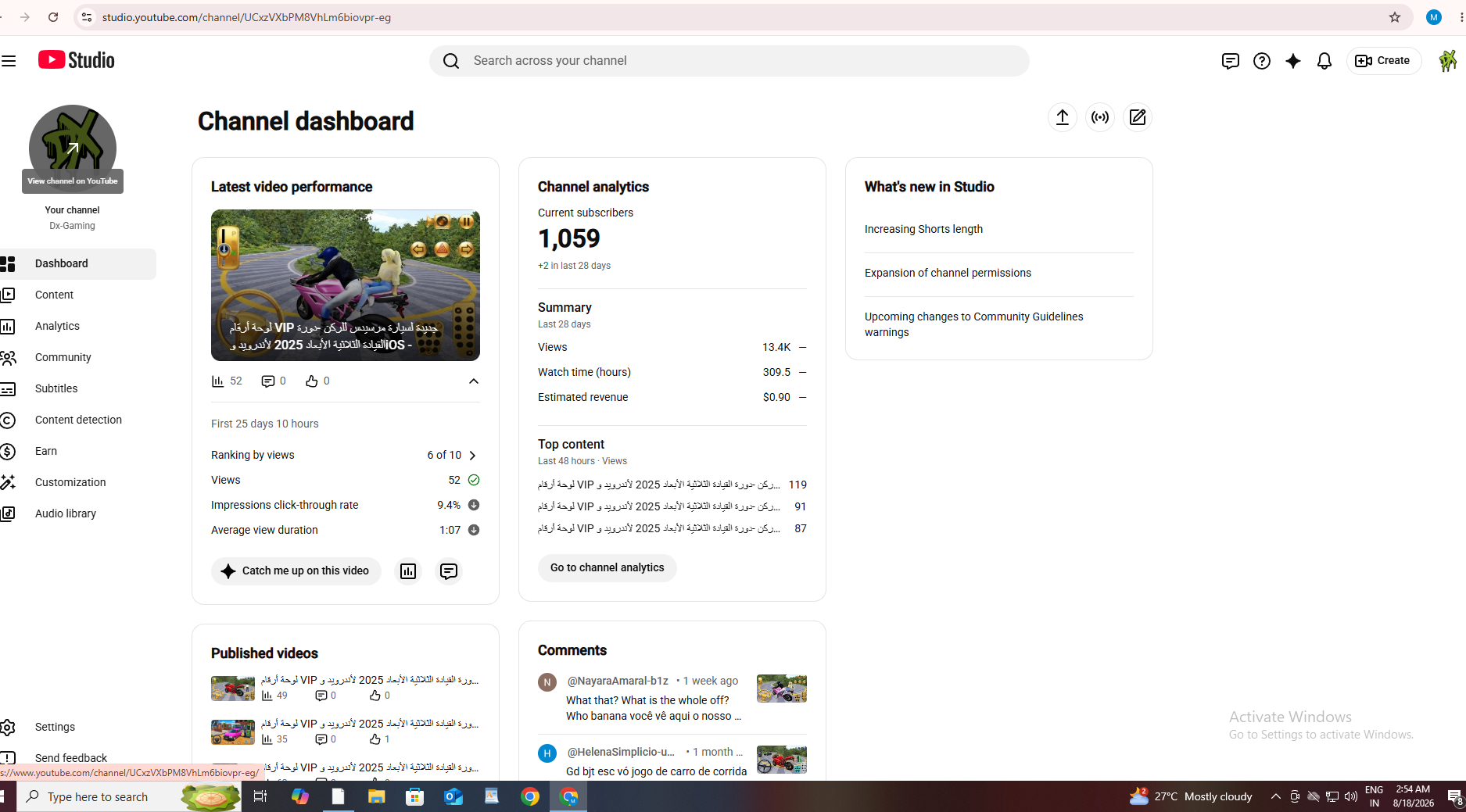Click the sparkle Ask Studio icon in header
The height and width of the screenshot is (812, 1466).
1292,61
